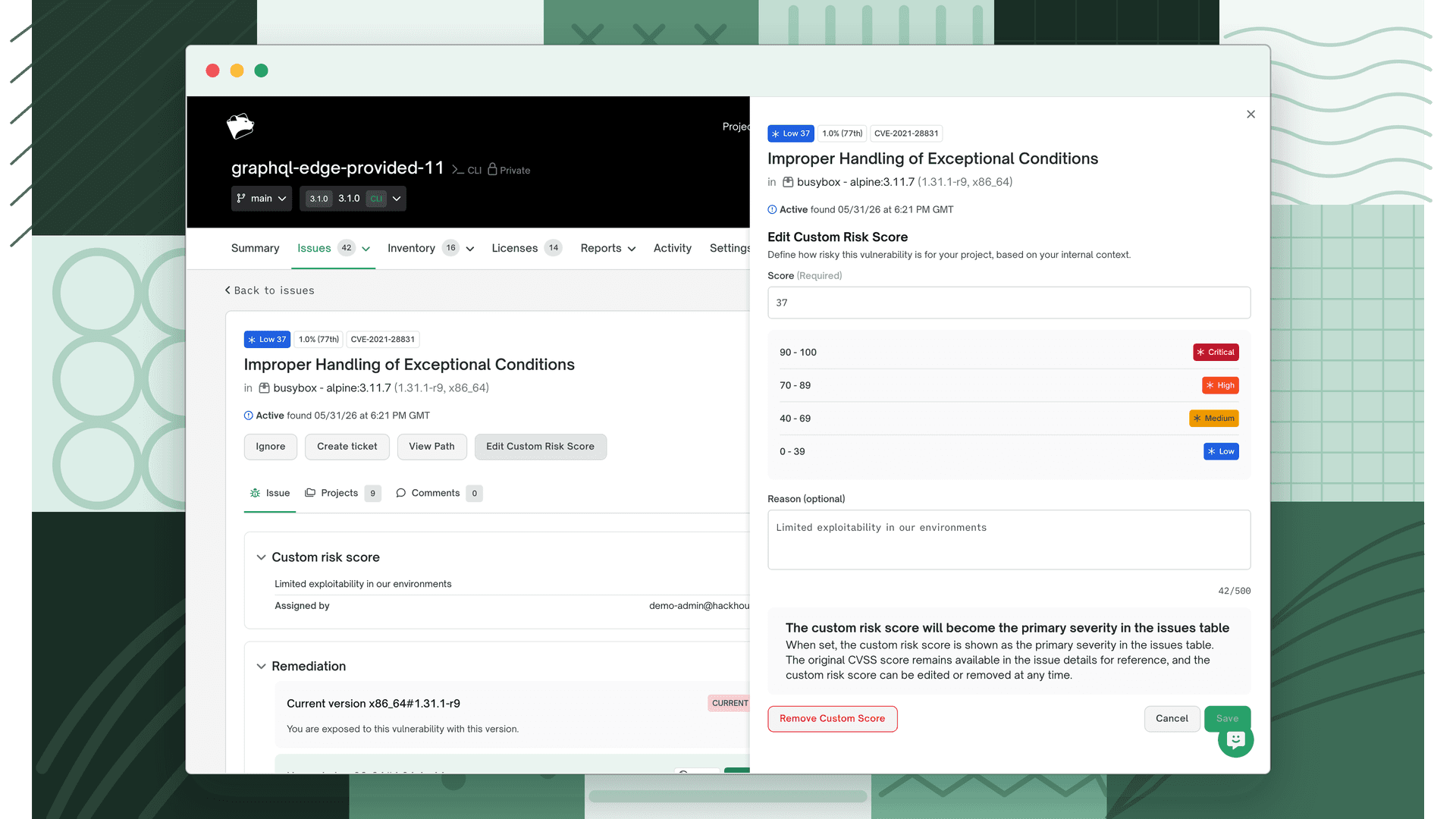Click the Issue tab bug icon
Viewport: 1456px width, 819px height.
[255, 493]
